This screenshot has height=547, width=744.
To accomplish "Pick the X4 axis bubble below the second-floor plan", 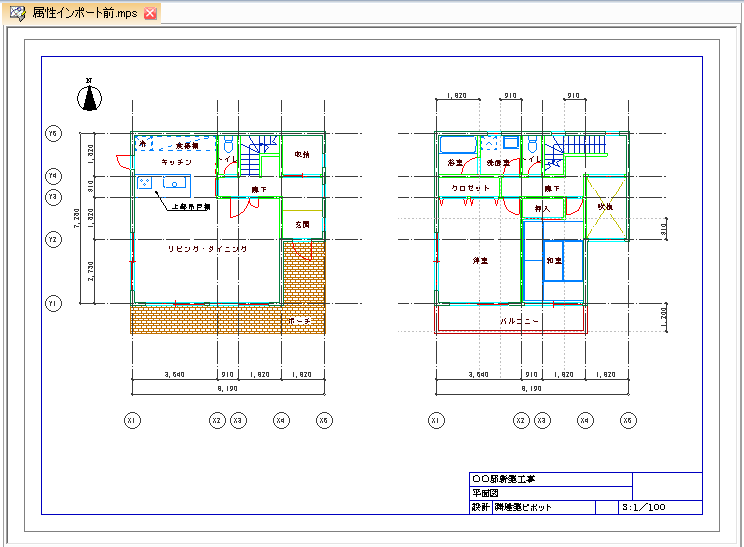I will click(x=585, y=420).
